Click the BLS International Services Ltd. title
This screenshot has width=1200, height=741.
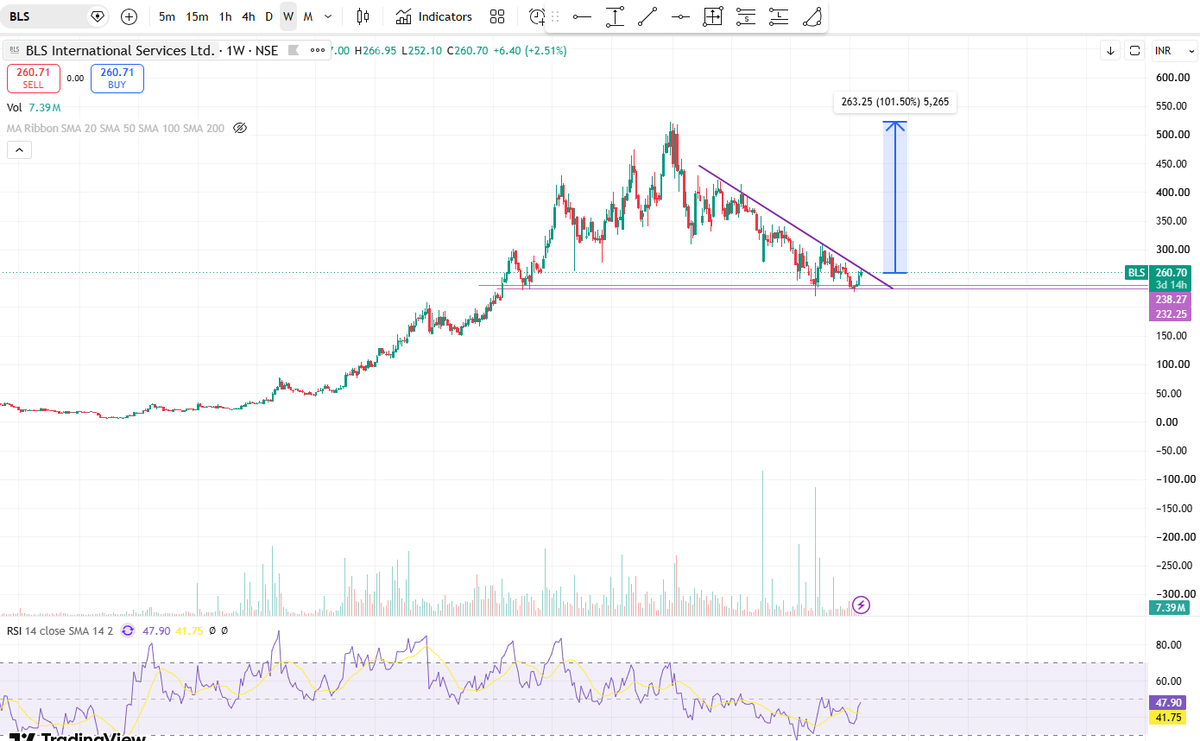point(119,51)
